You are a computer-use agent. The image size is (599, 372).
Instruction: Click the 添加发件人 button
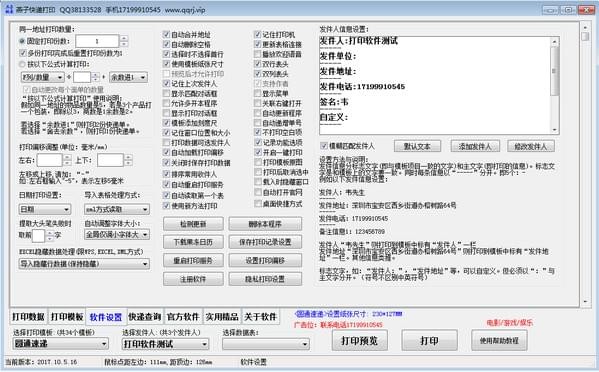pyautogui.click(x=474, y=146)
